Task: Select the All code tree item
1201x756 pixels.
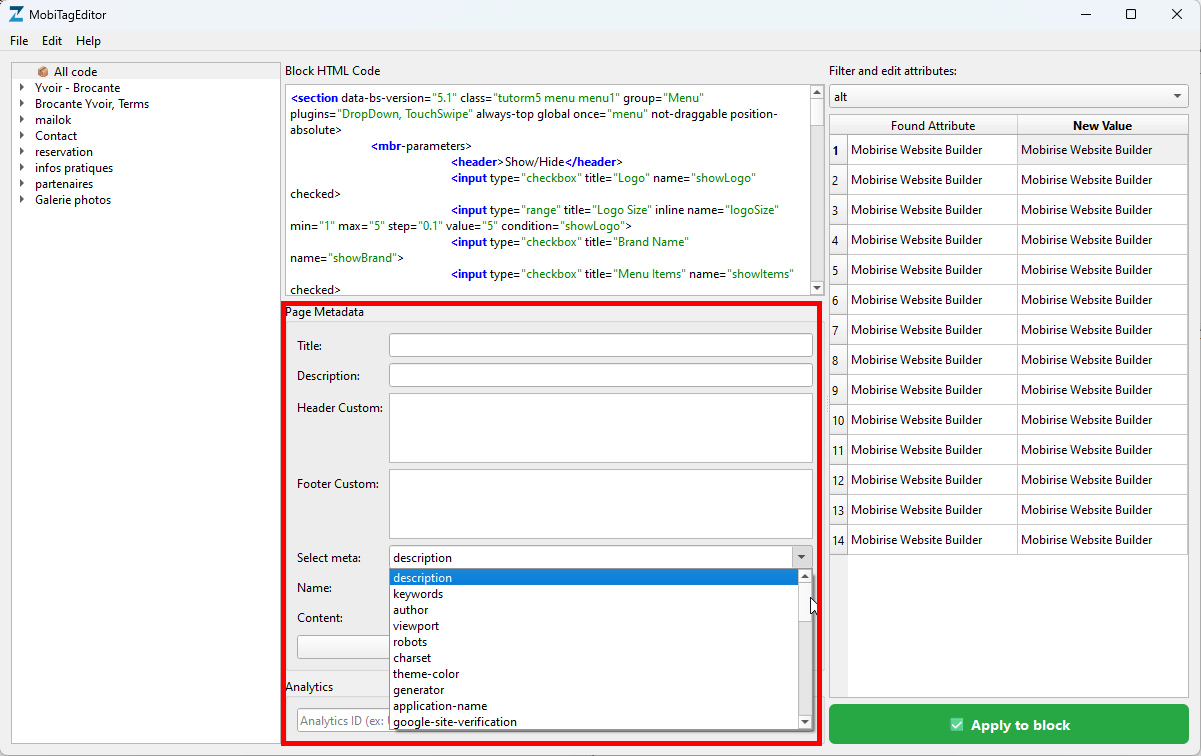Action: pos(75,72)
